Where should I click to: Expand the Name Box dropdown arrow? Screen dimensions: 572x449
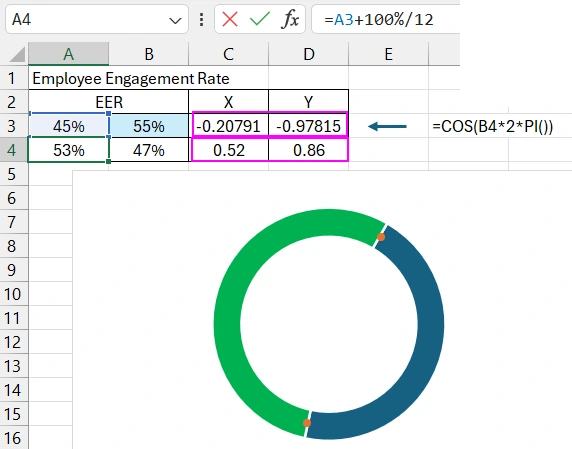(175, 20)
